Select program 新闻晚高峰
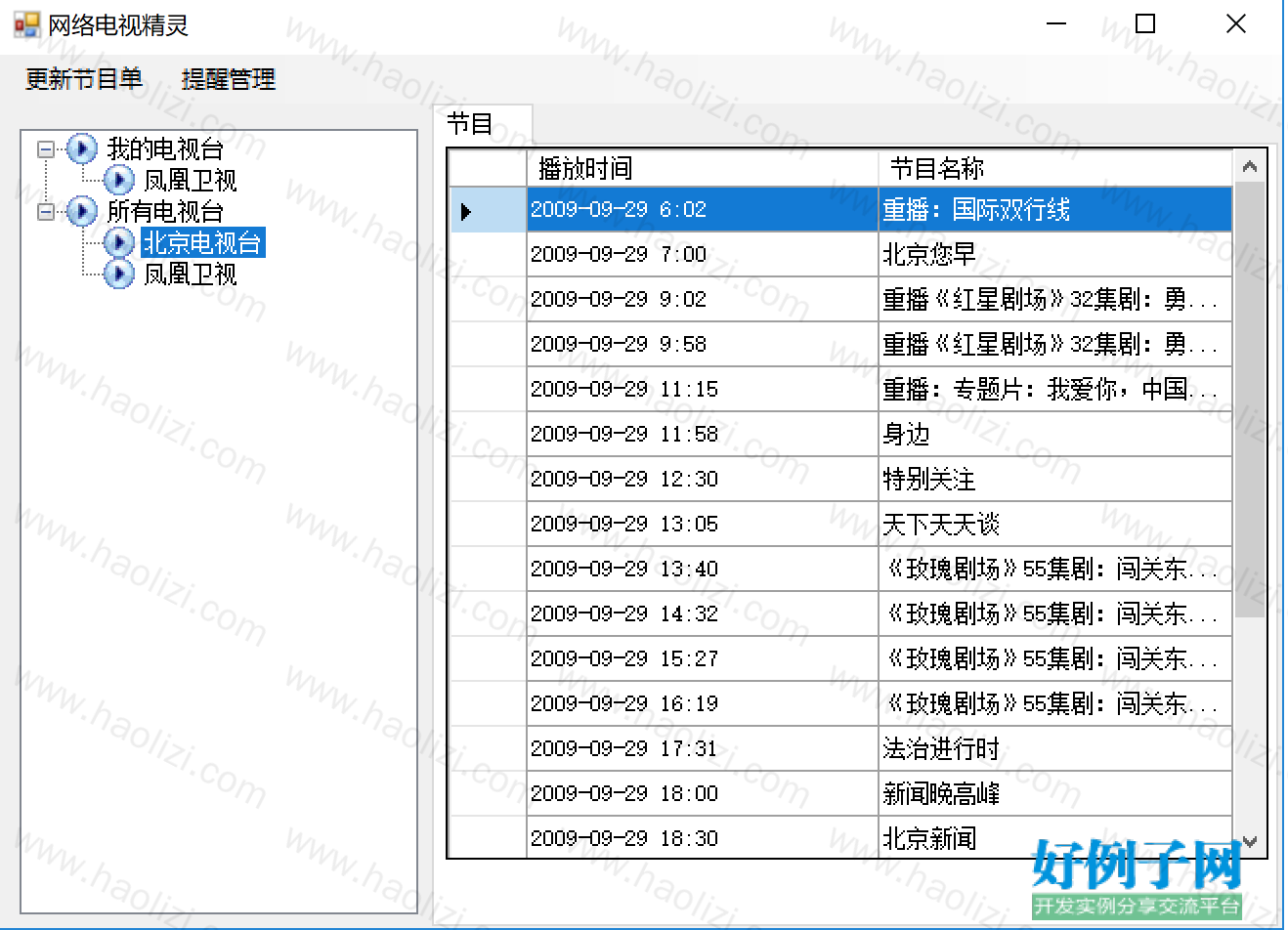This screenshot has height=930, width=1288. pos(1055,793)
